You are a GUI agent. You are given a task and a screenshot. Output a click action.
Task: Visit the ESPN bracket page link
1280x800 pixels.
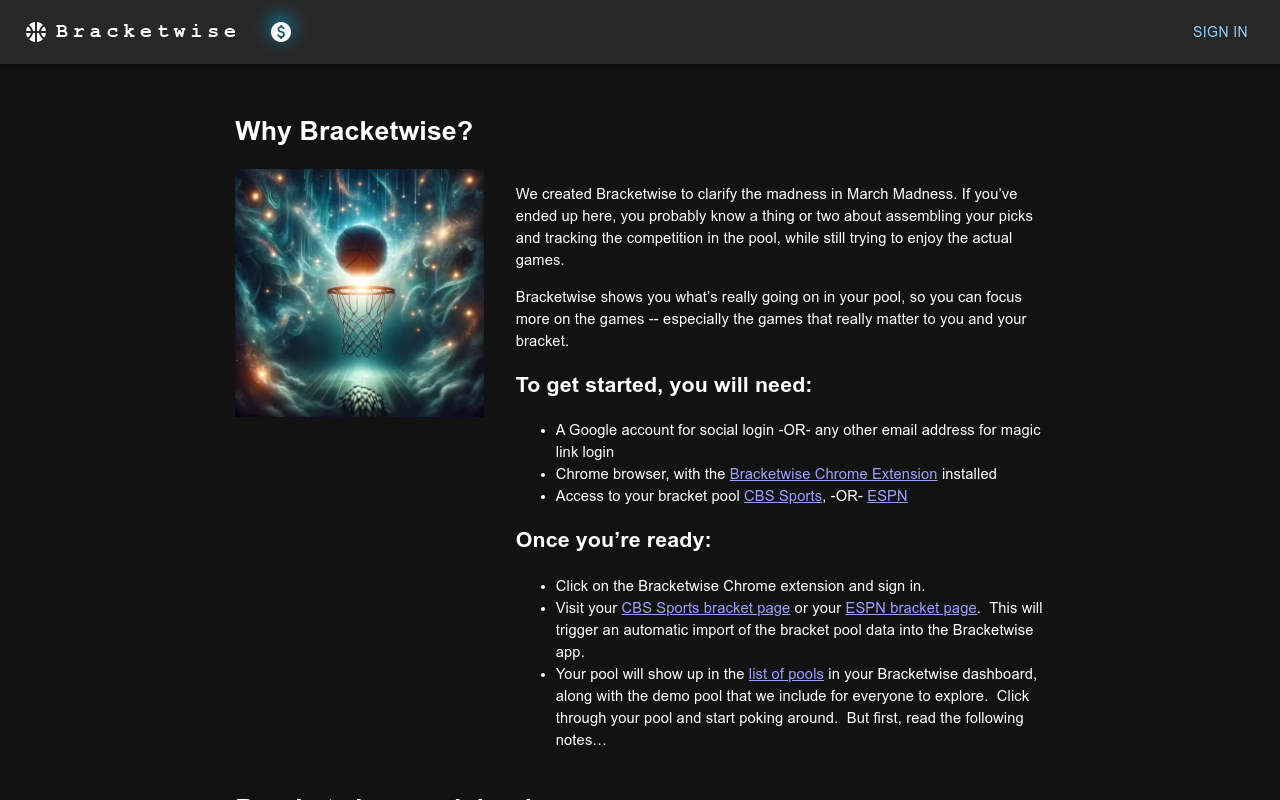point(911,608)
